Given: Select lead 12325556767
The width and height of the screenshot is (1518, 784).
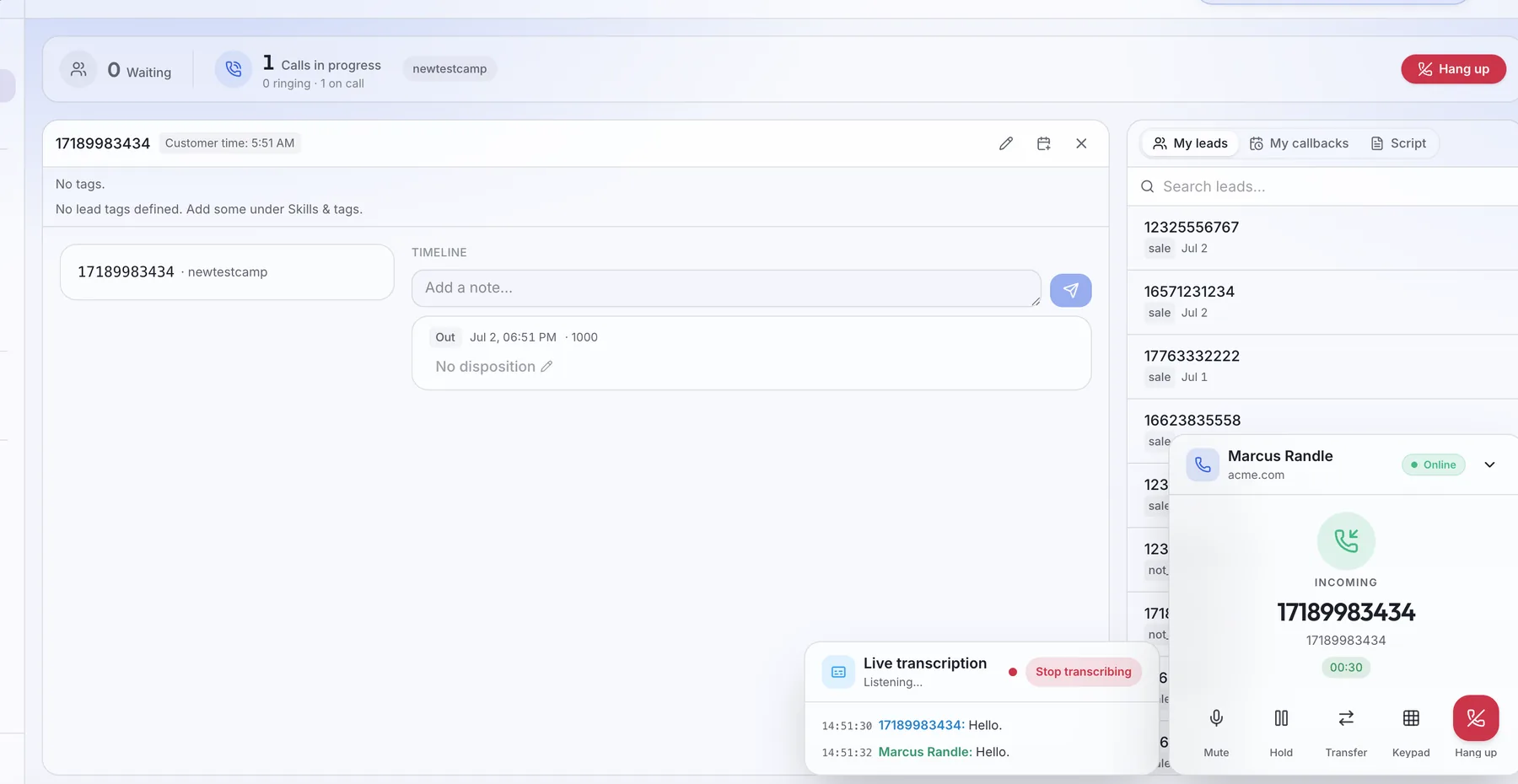Looking at the screenshot, I should (x=1322, y=238).
